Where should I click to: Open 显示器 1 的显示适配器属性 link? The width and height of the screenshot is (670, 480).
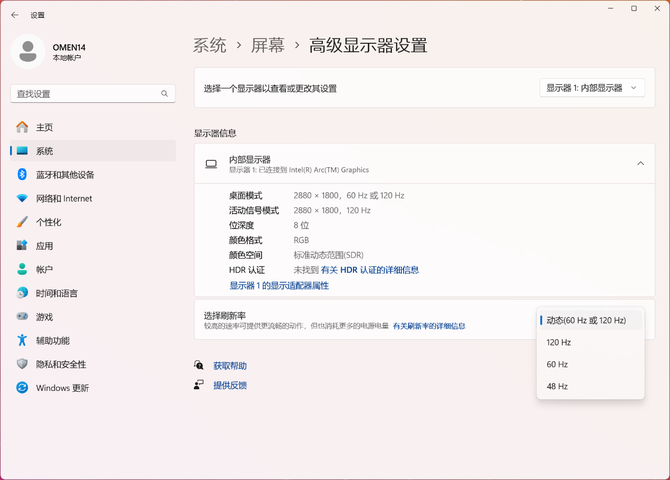279,286
